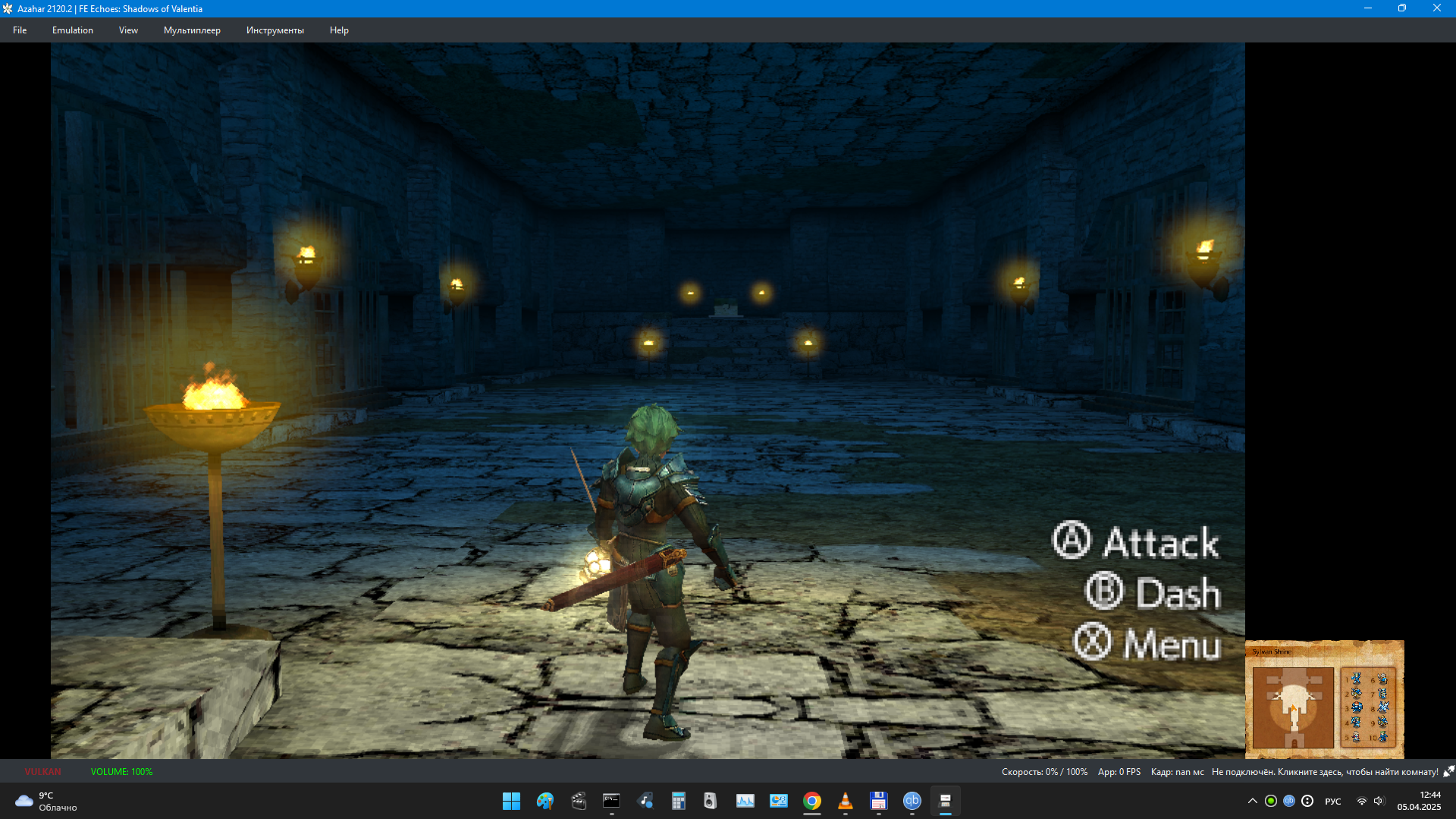The image size is (1456, 819).
Task: Toggle the VULKAN graphics API indicator
Action: [x=42, y=772]
